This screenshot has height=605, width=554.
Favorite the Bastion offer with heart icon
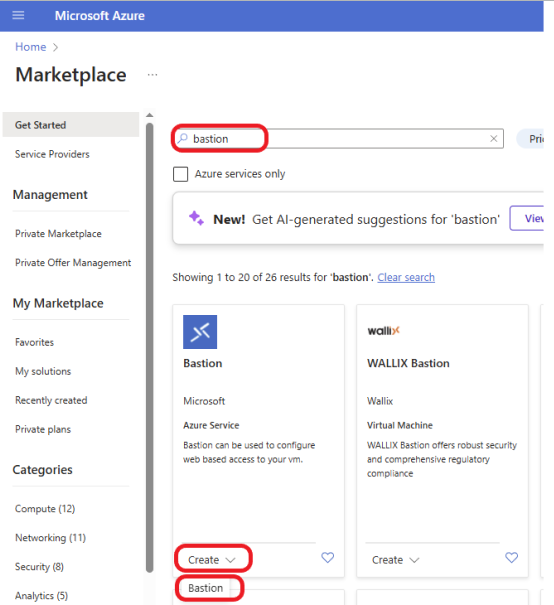click(328, 558)
